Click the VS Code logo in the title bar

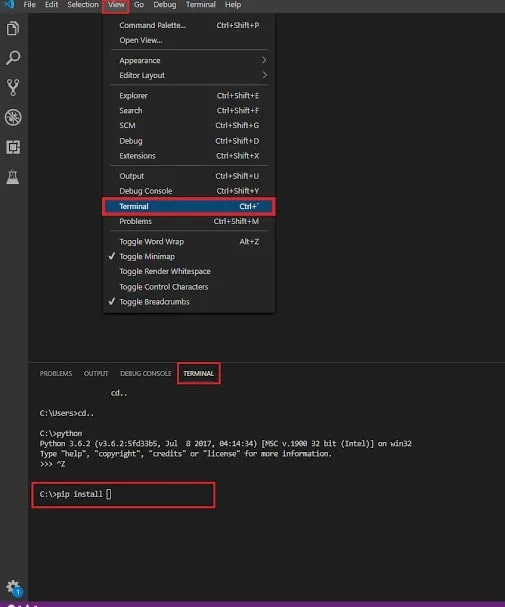coord(9,5)
